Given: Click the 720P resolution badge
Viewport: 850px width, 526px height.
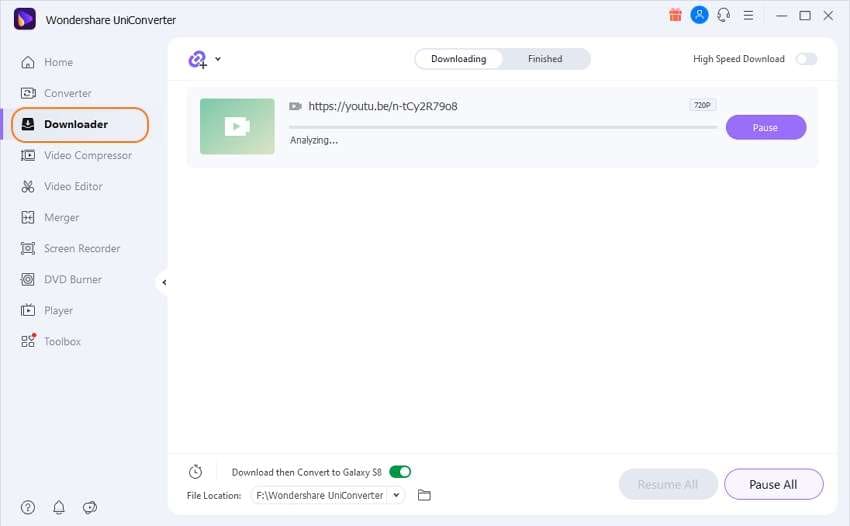Looking at the screenshot, I should click(702, 105).
